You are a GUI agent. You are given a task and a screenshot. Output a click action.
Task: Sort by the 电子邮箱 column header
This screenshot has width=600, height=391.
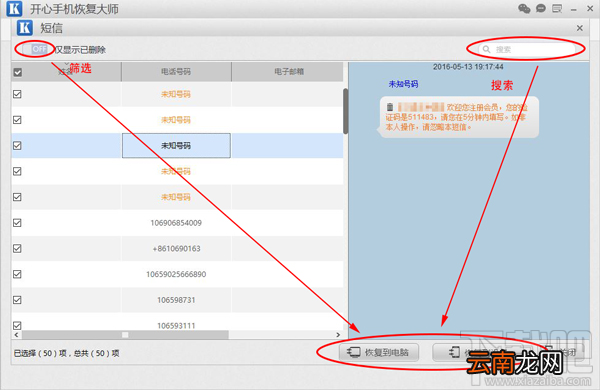click(x=288, y=72)
